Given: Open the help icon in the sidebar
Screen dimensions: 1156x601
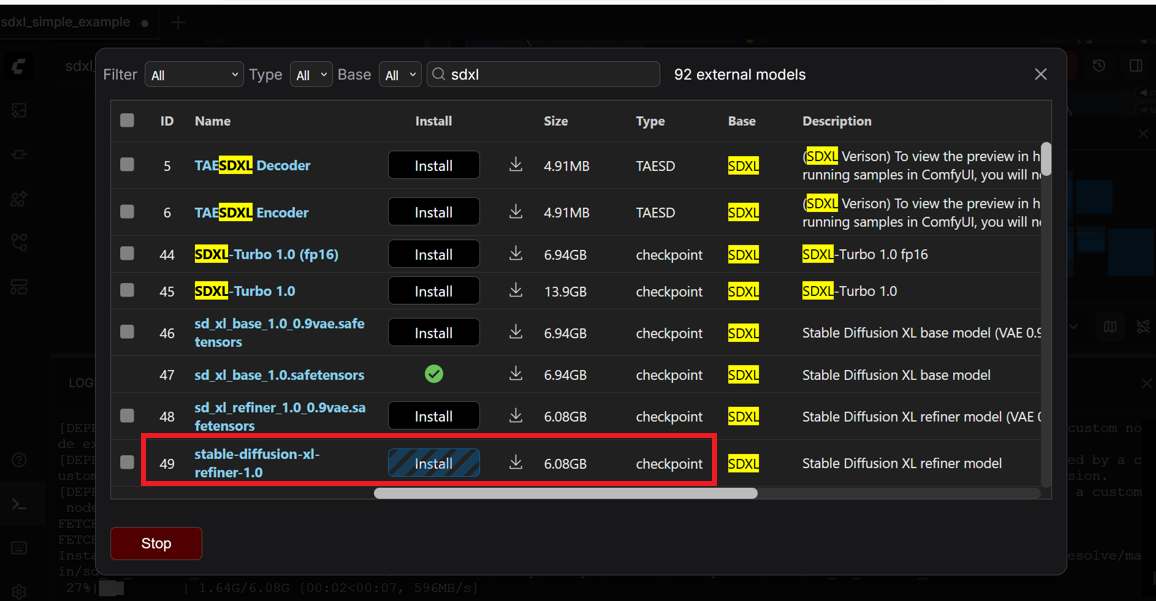Looking at the screenshot, I should point(19,460).
